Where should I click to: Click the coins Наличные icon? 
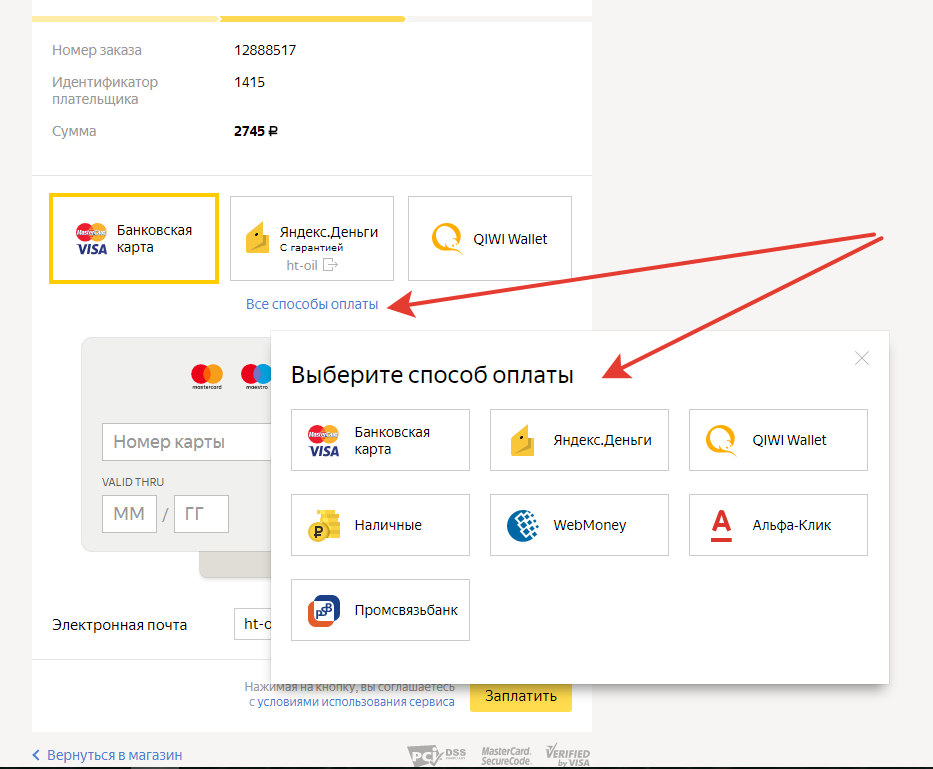click(324, 525)
